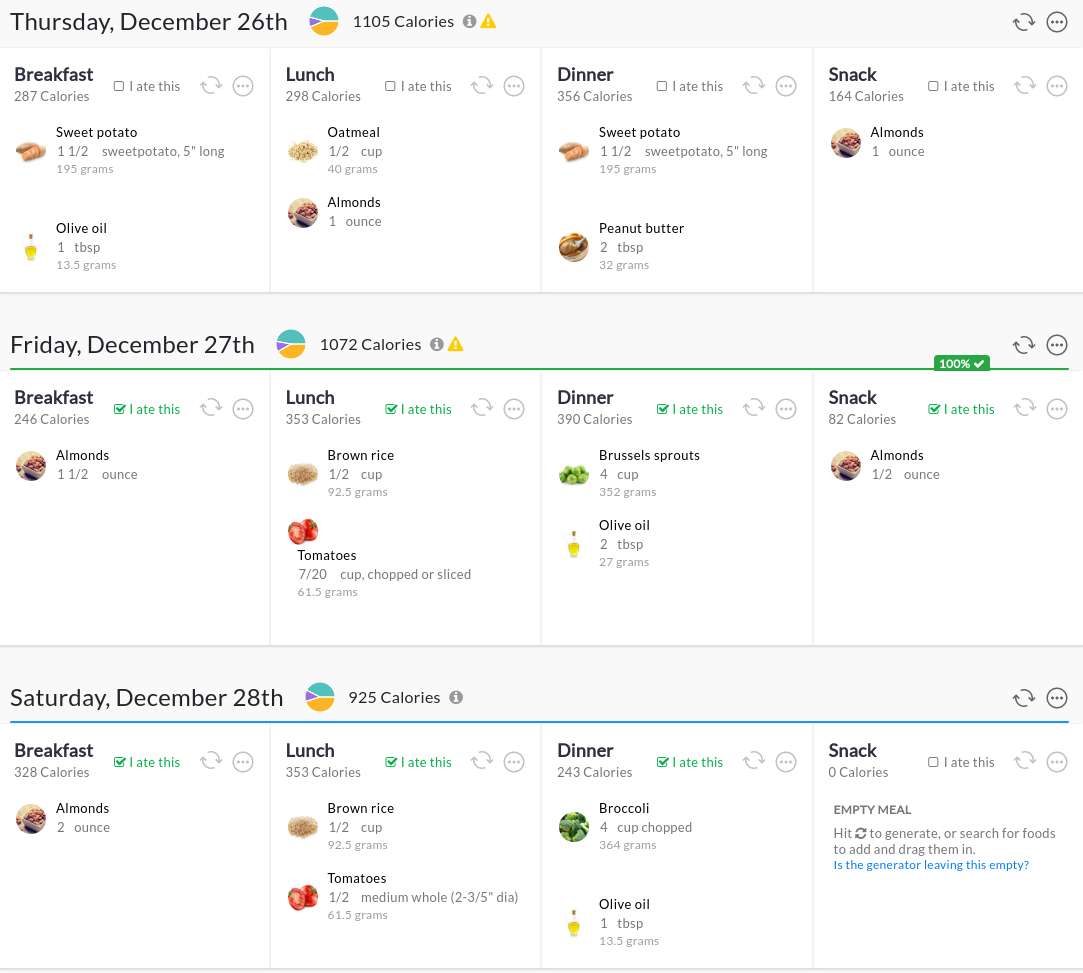Select Saturday, December 28th date heading
The height and width of the screenshot is (973, 1083).
coord(146,698)
